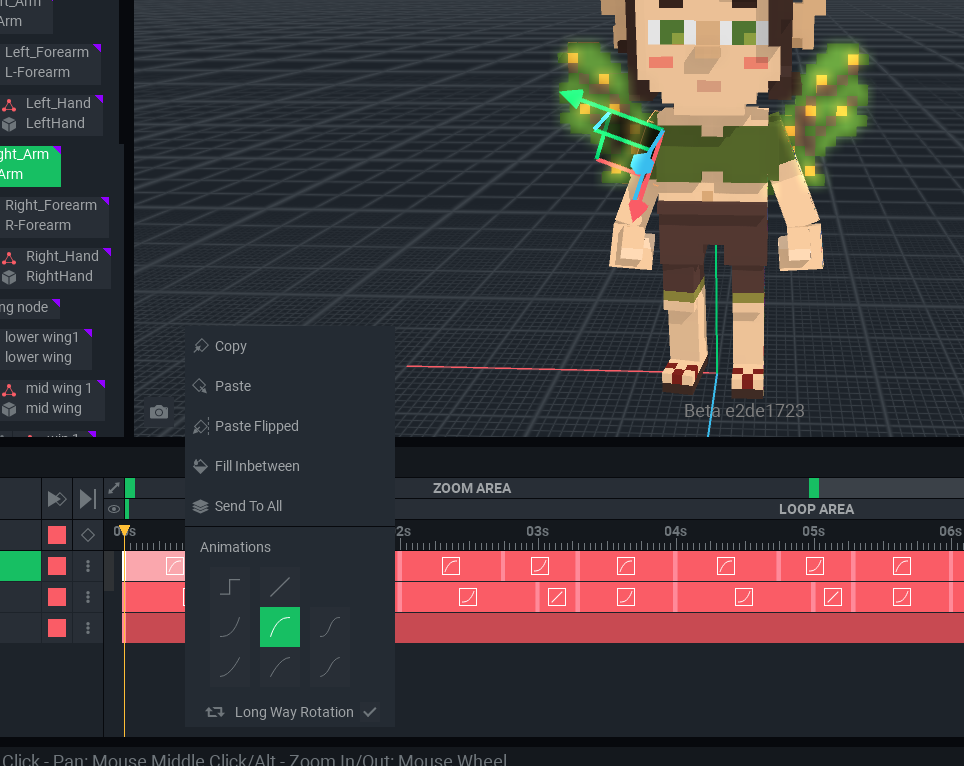Click the Fill Inbetween bucket icon

(200, 466)
